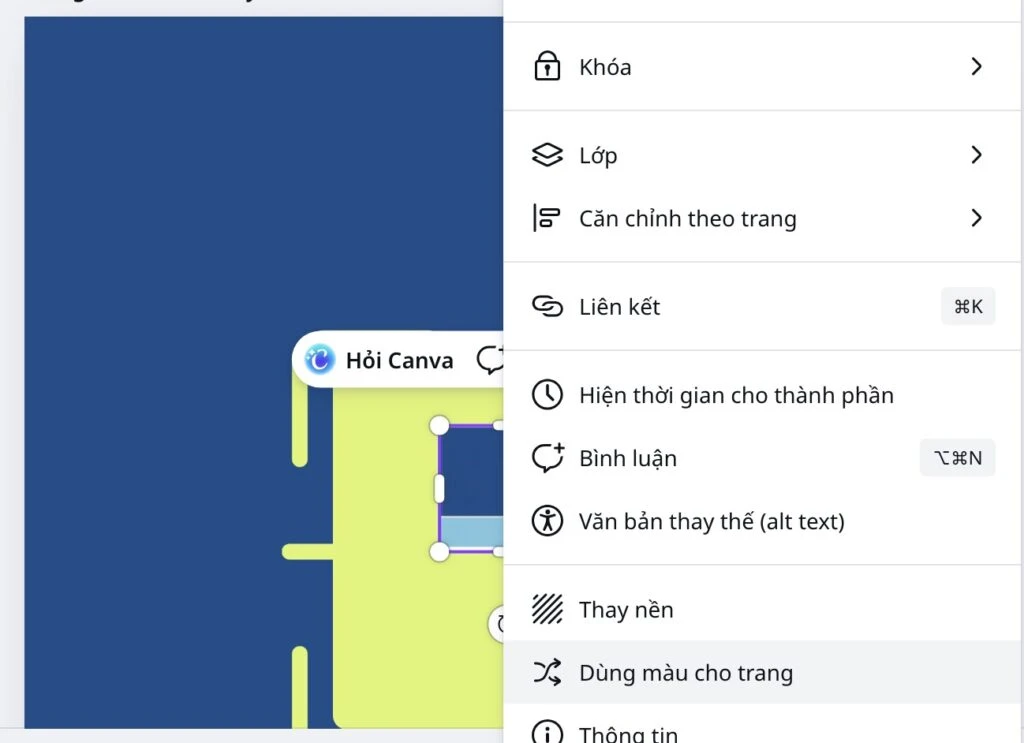Open the Căn chỉnh theo trang submenu arrow
The width and height of the screenshot is (1024, 743).
pos(977,218)
